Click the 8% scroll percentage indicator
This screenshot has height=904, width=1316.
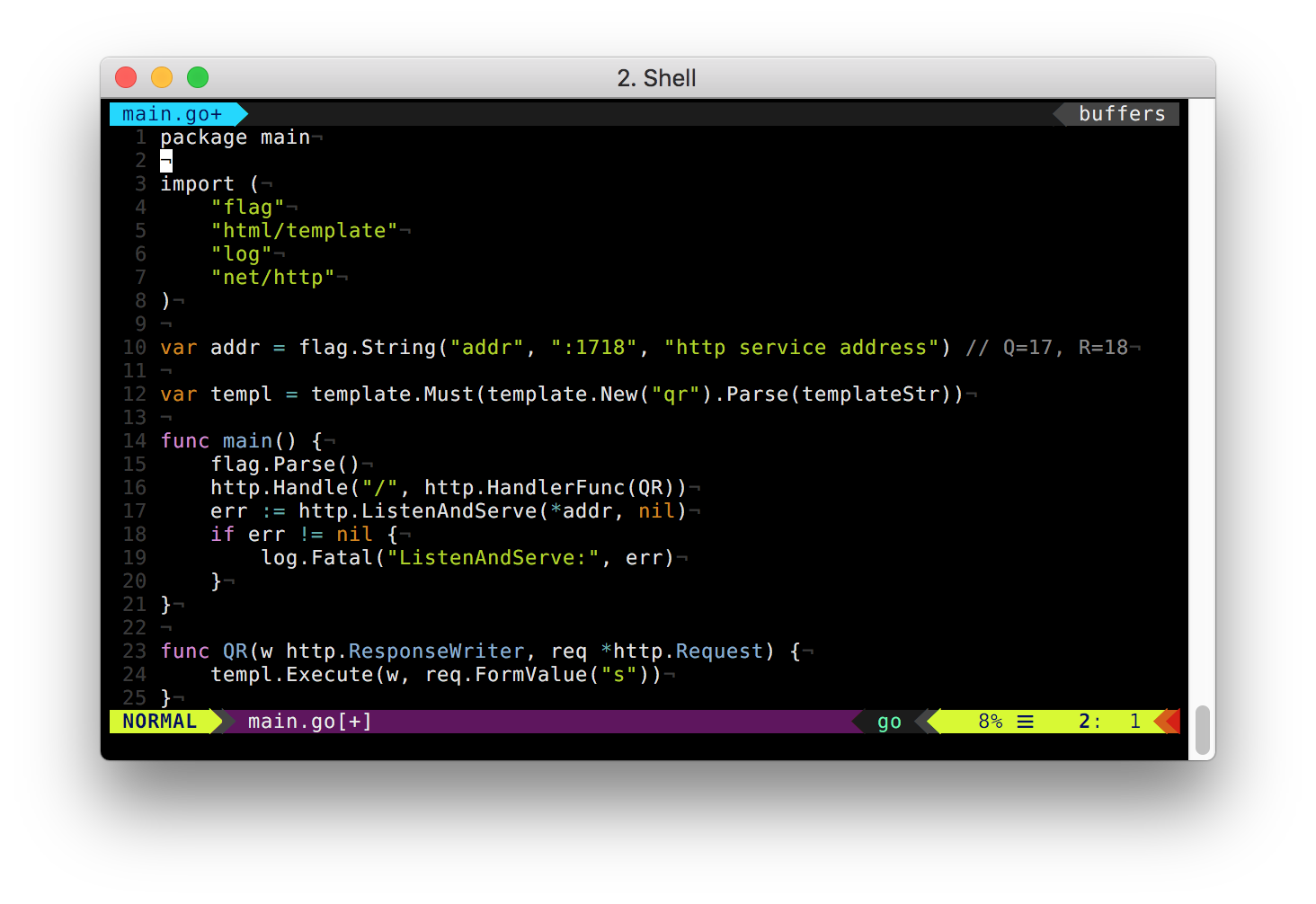coord(990,721)
